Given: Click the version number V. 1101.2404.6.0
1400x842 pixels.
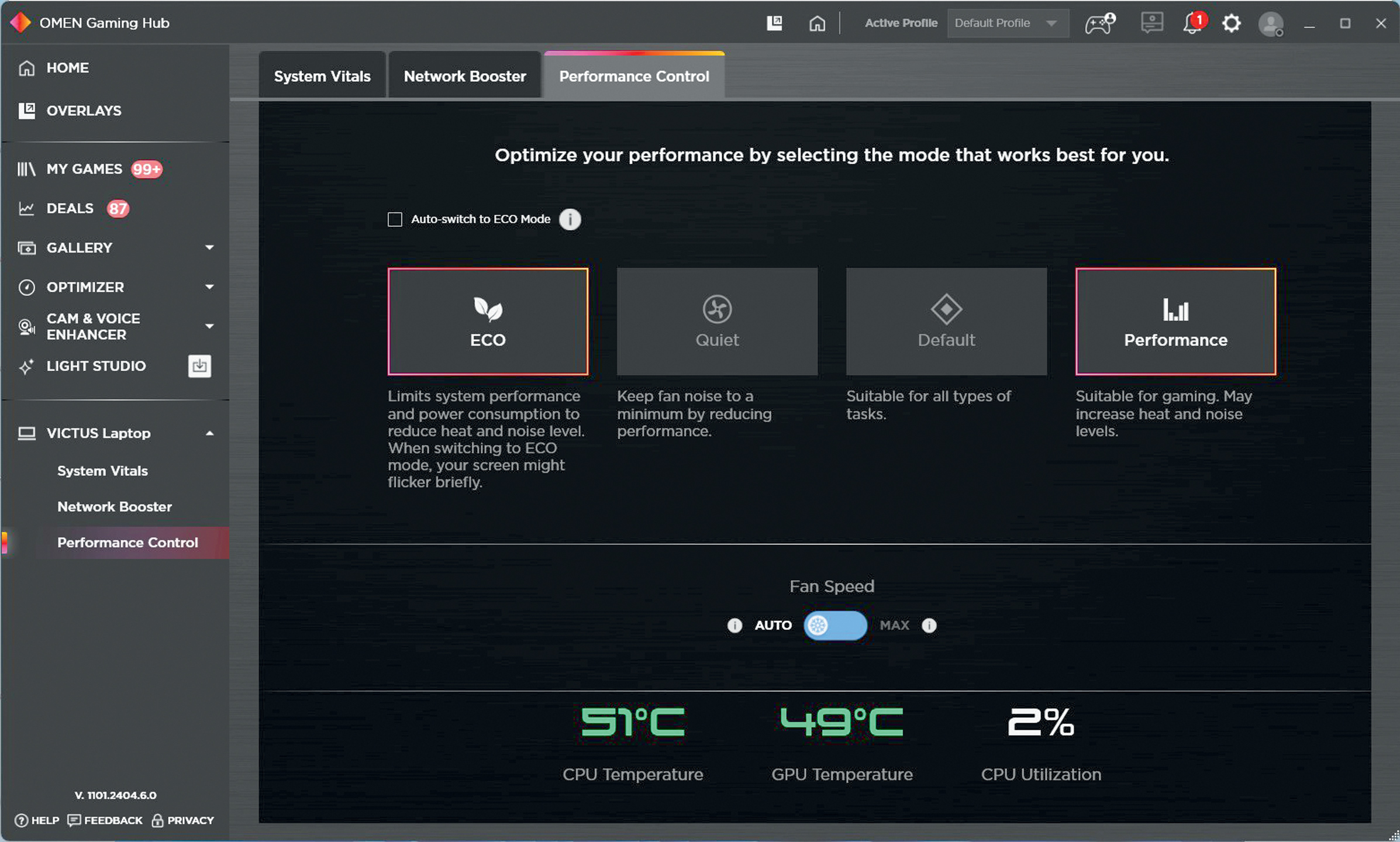Looking at the screenshot, I should click(115, 795).
